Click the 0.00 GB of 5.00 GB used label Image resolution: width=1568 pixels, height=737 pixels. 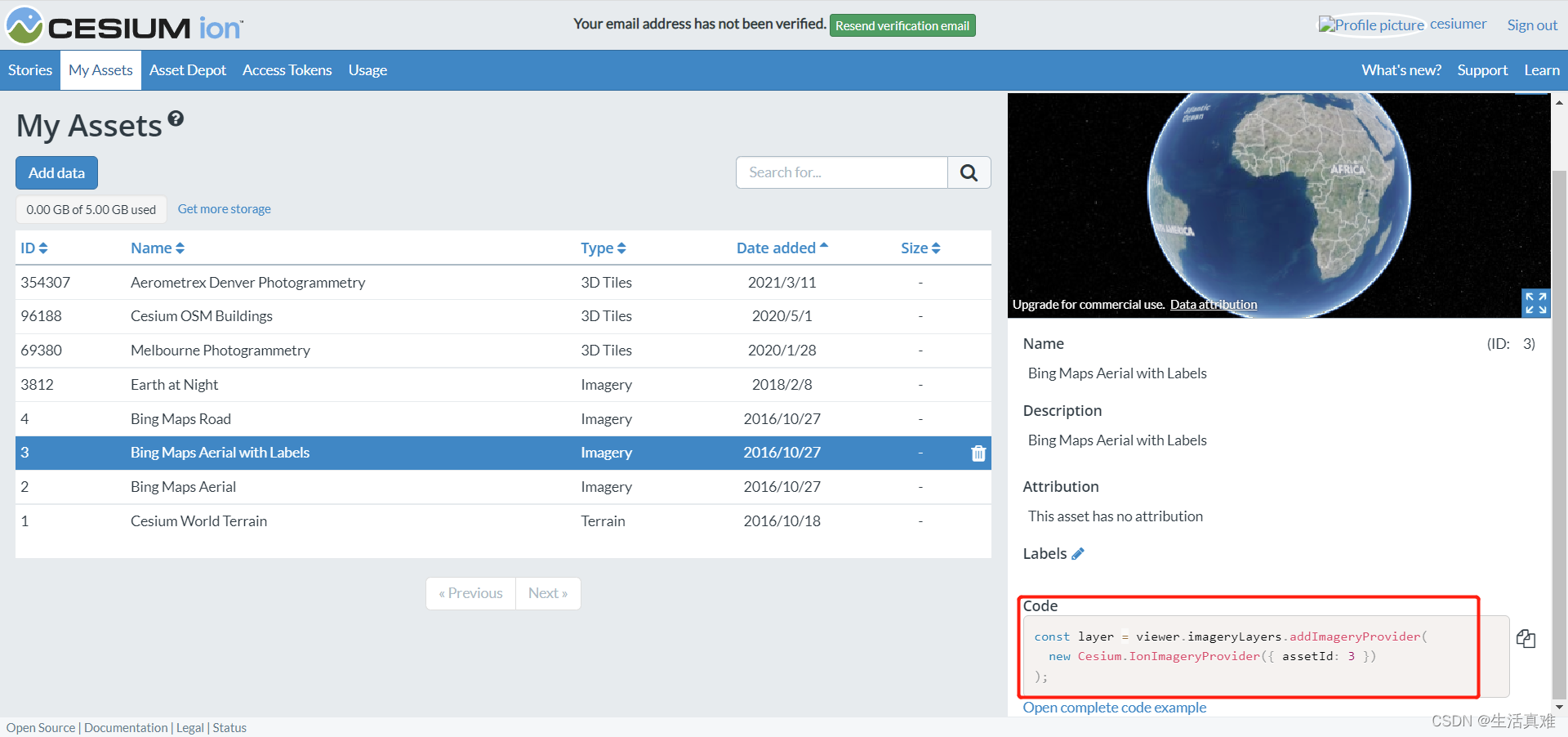click(x=91, y=210)
